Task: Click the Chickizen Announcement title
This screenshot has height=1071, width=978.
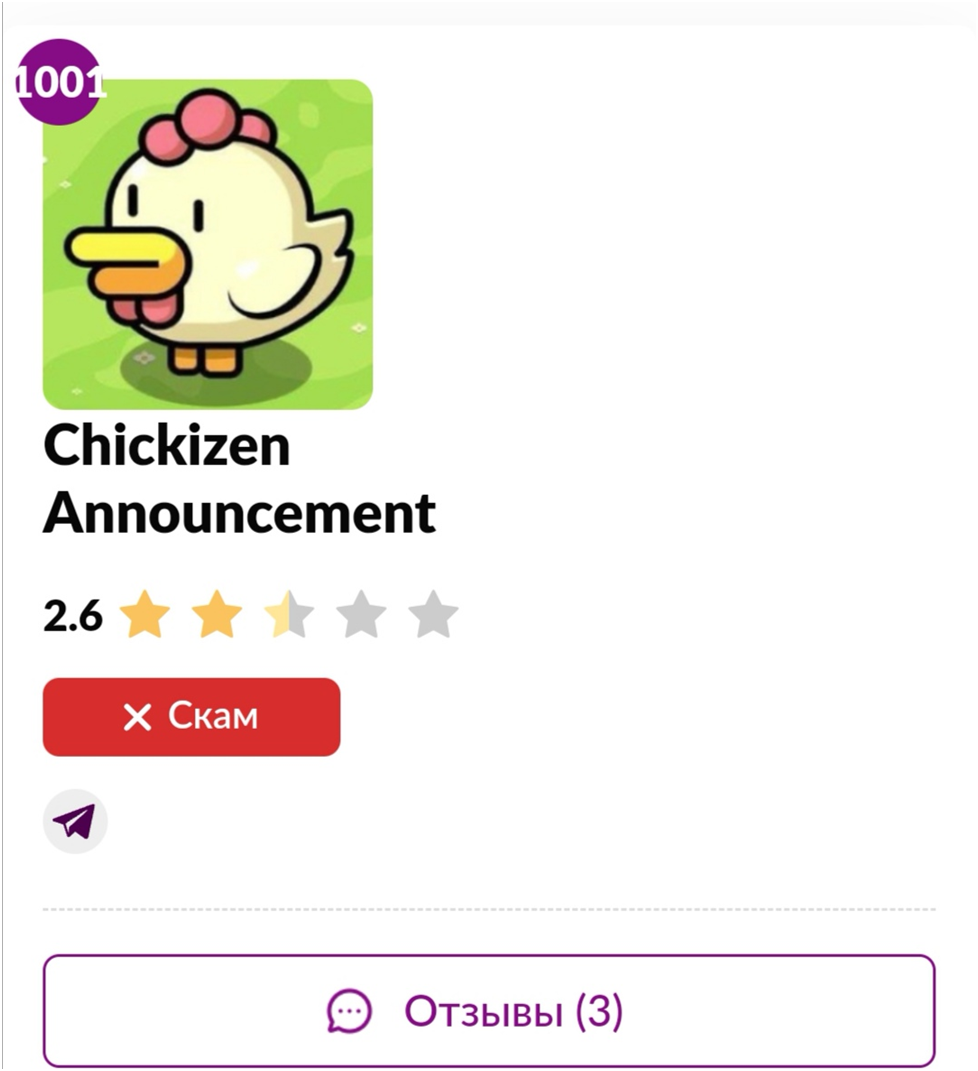Action: 239,479
